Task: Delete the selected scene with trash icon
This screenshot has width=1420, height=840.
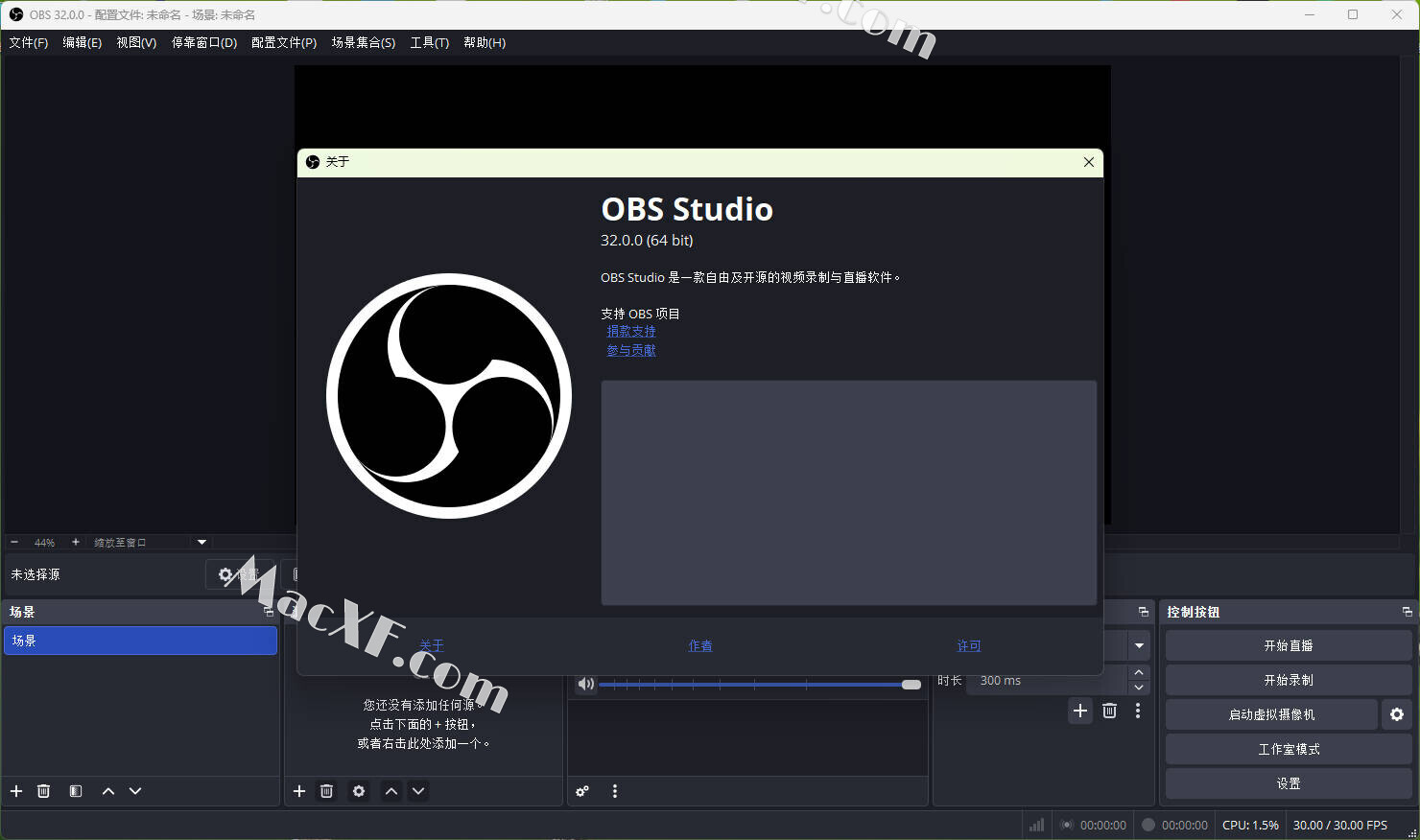Action: click(43, 791)
